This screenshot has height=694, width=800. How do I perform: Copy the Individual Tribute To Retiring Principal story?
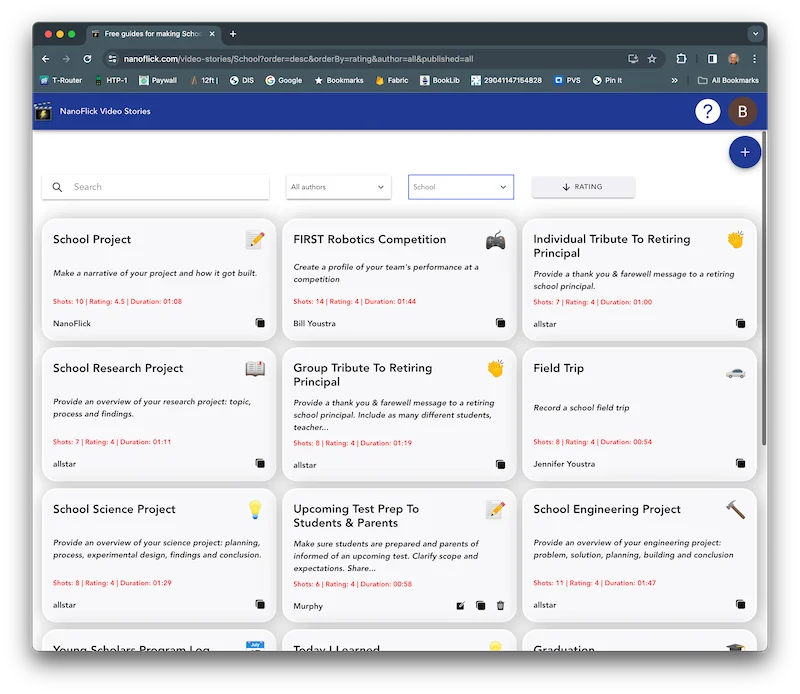[x=740, y=323]
